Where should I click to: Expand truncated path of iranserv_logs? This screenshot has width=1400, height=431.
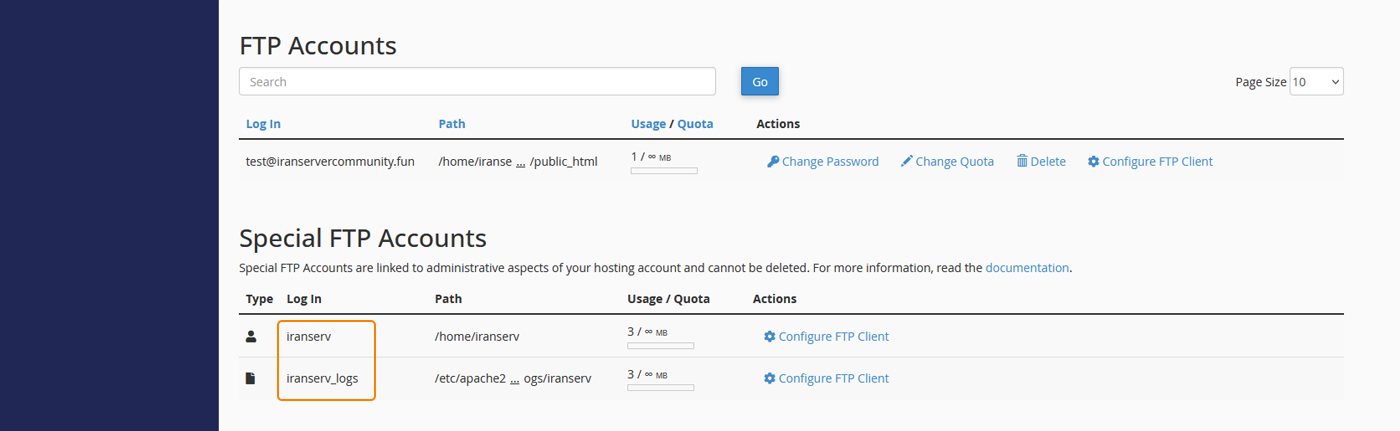[x=514, y=379]
